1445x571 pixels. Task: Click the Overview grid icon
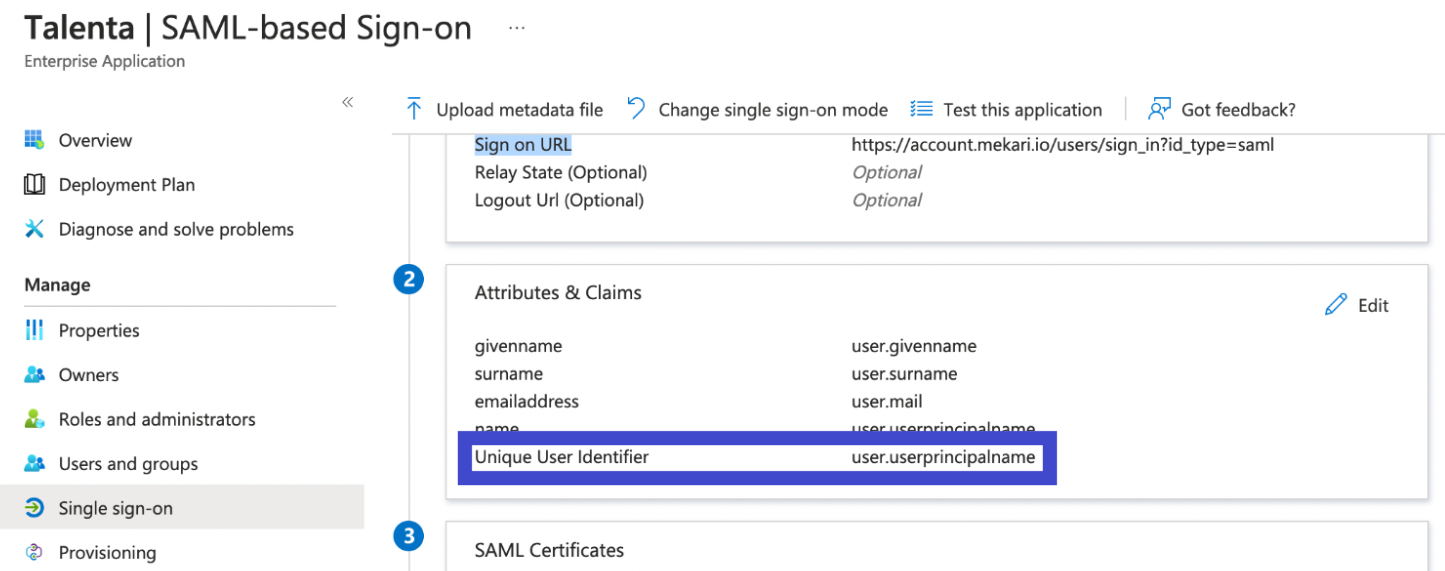coord(35,140)
